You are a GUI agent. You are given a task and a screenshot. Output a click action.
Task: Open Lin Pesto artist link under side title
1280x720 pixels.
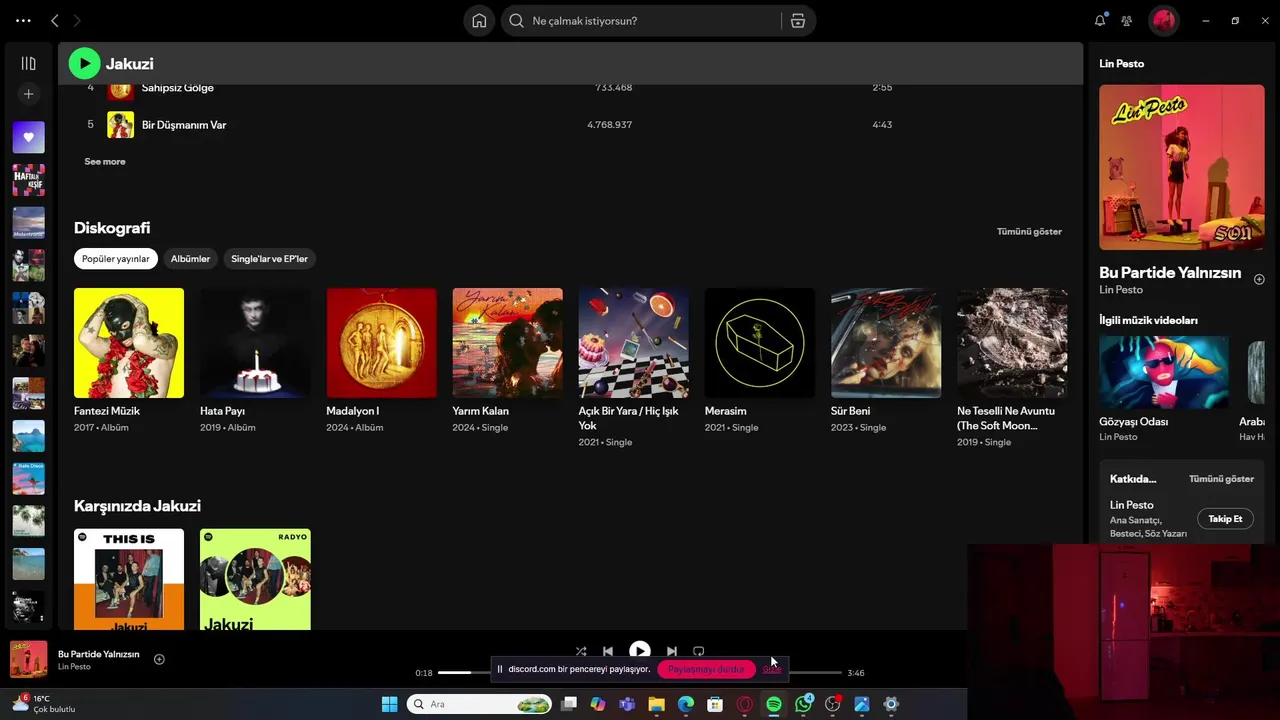click(x=1121, y=290)
